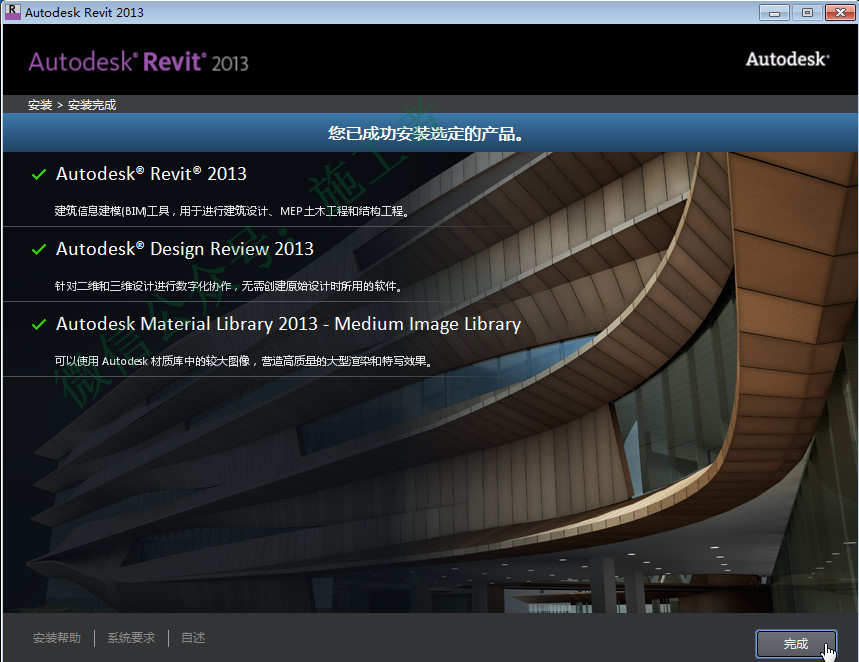Viewport: 859px width, 662px height.
Task: Click the green checkmark beside Design Review 2013
Action: tap(39, 249)
